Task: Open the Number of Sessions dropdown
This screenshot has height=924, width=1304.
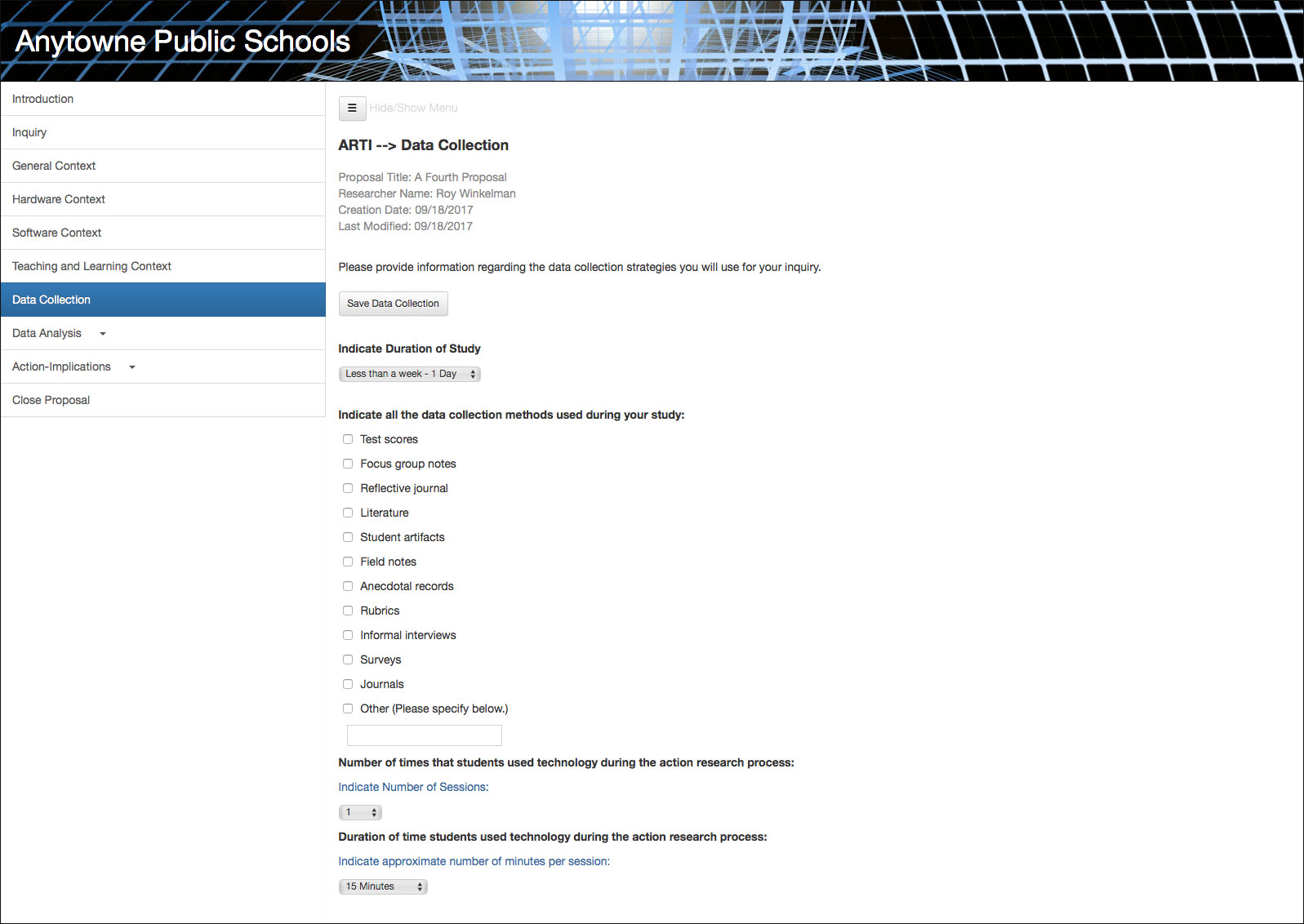Action: click(x=360, y=812)
